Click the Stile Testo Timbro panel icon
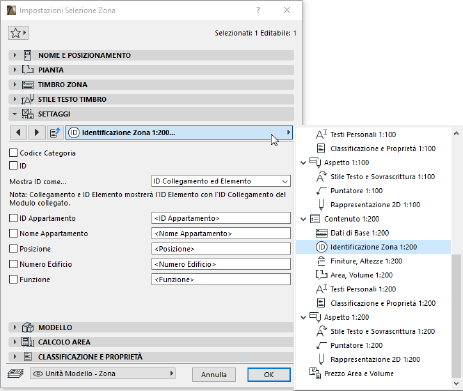This screenshot has height=391, width=463. click(28, 99)
